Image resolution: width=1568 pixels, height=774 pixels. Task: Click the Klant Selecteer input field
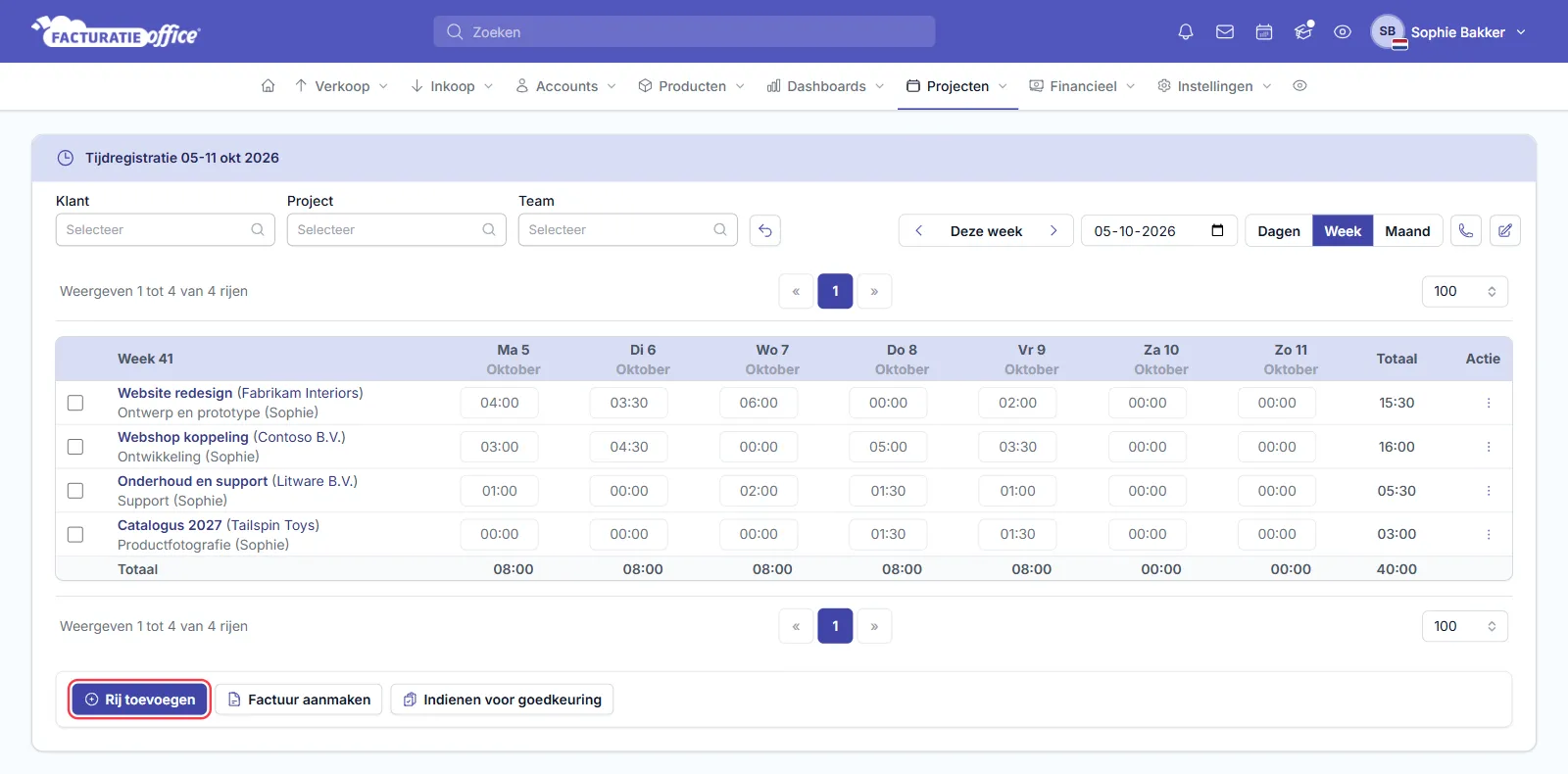(x=165, y=230)
